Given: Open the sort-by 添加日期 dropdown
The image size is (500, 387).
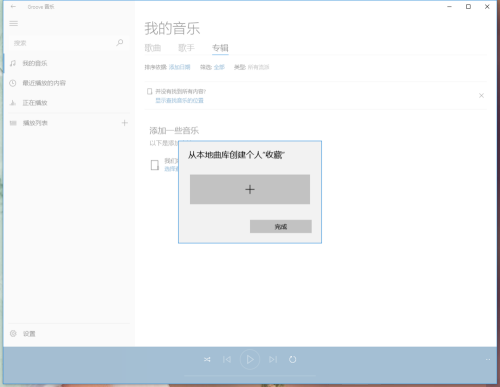Looking at the screenshot, I should (x=179, y=67).
